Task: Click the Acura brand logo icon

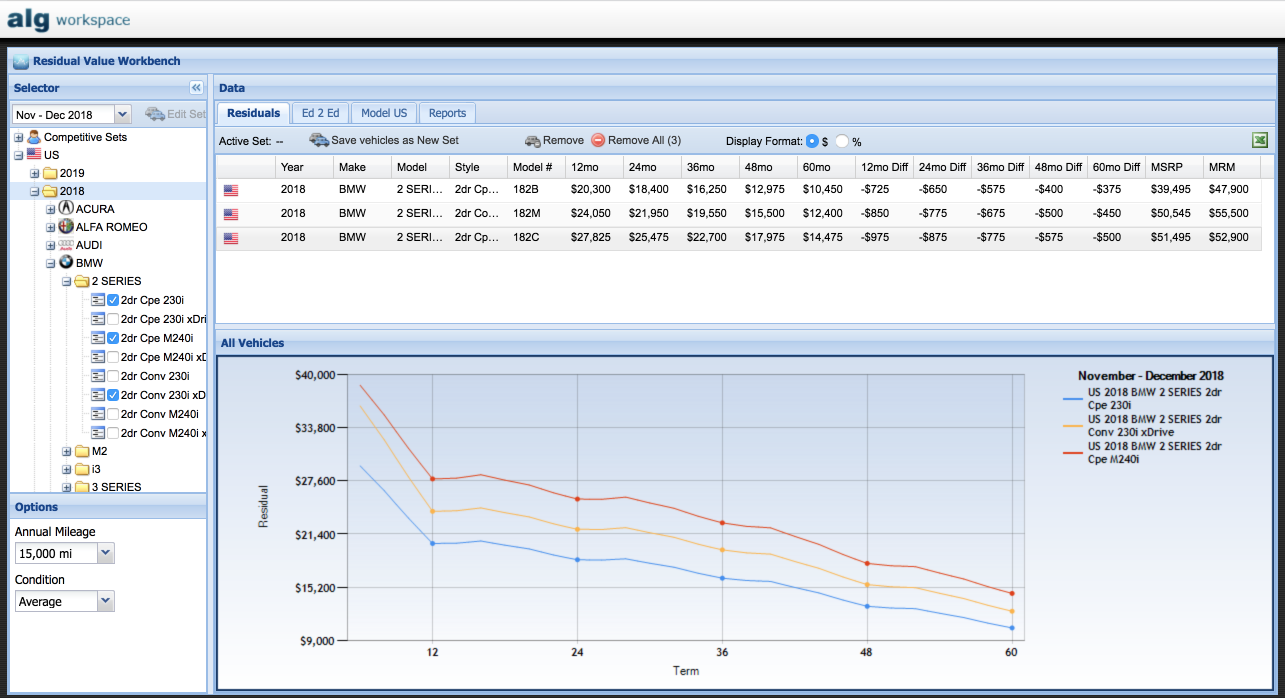Action: pos(67,209)
